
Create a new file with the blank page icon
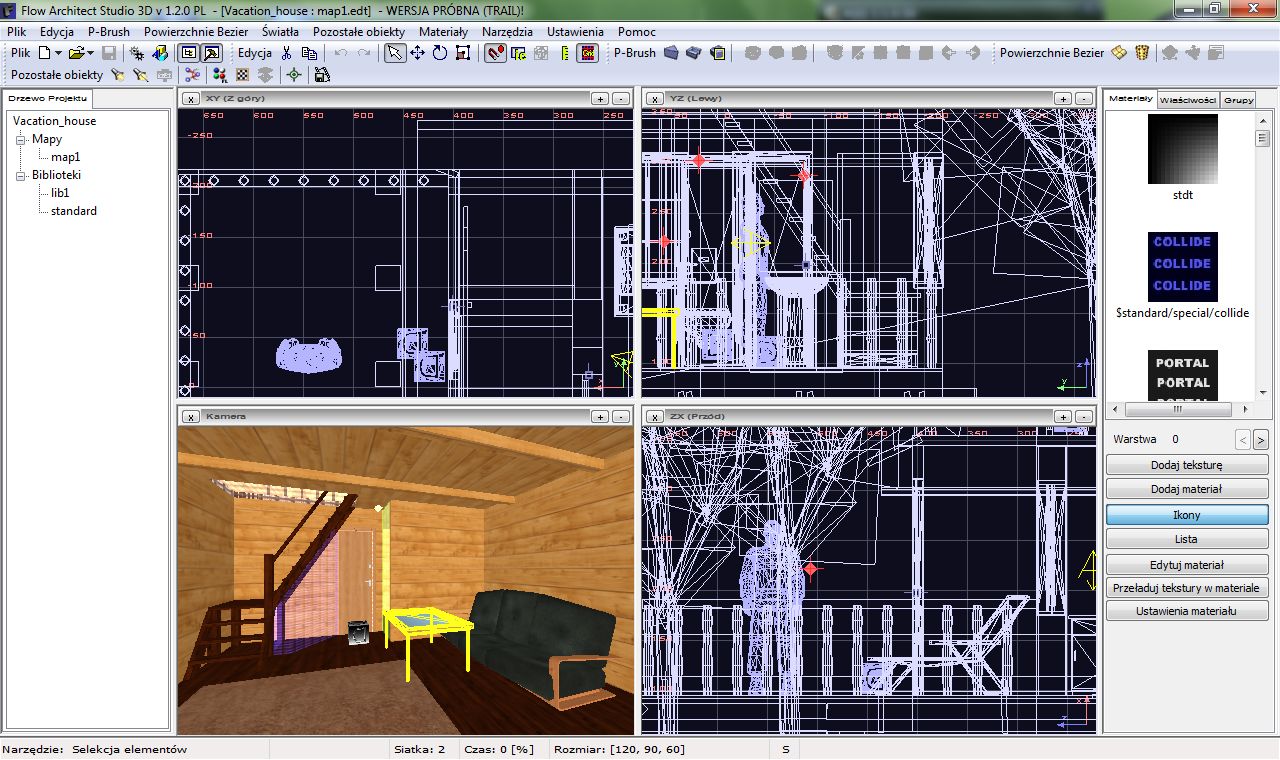46,53
